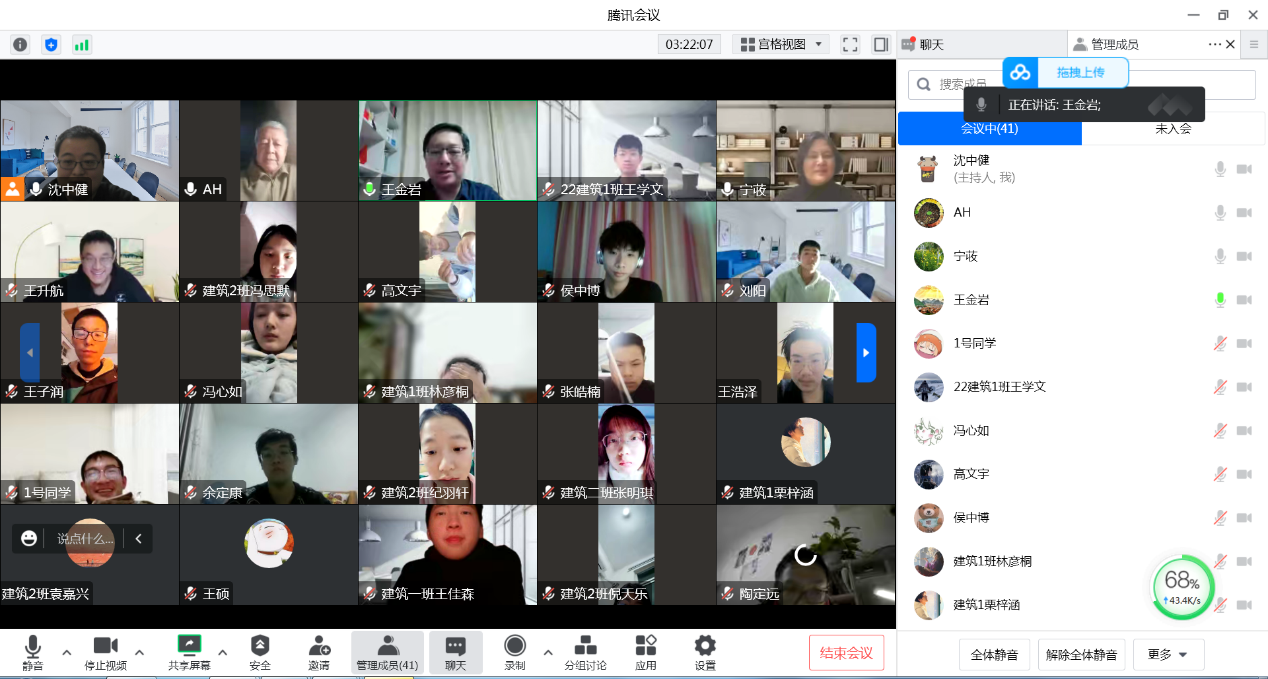Open Breakout Rooms (分组讨论) icon
Viewport: 1268px width, 679px height.
click(585, 646)
